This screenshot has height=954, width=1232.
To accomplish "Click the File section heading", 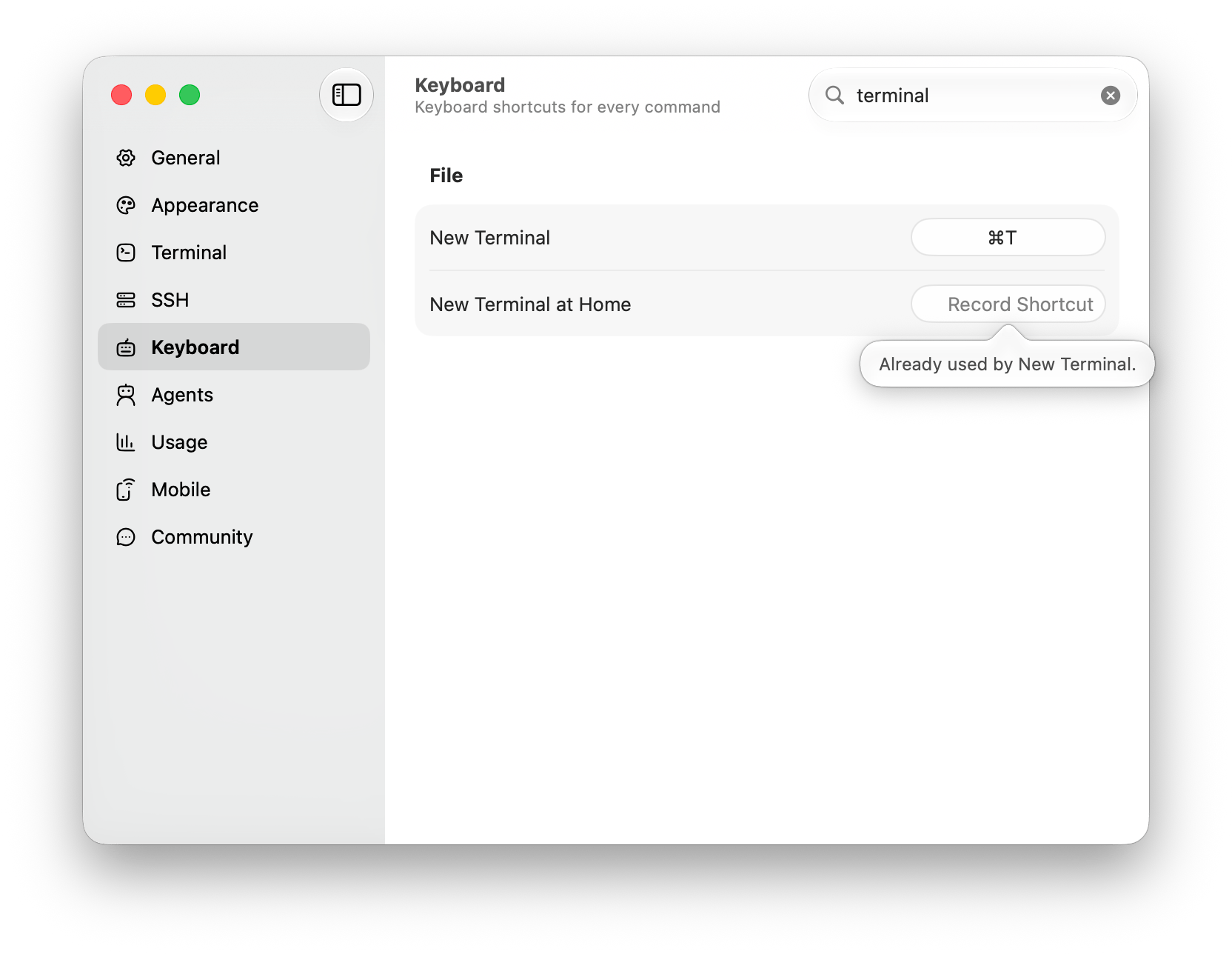I will 446,176.
